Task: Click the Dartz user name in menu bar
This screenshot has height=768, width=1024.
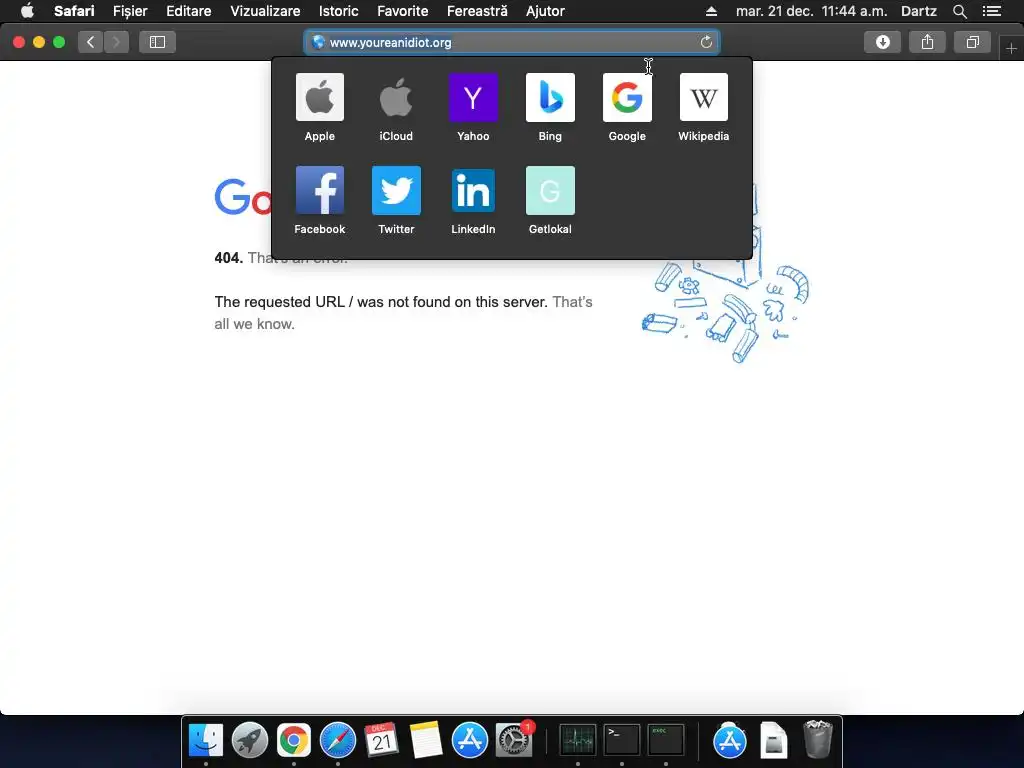Action: [x=918, y=11]
